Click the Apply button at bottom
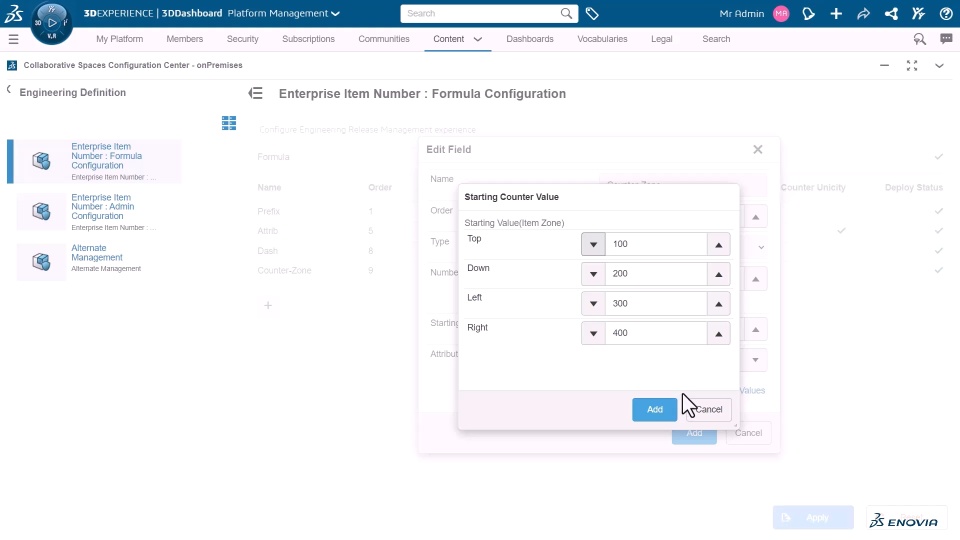Viewport: 960px width, 540px height. point(813,517)
